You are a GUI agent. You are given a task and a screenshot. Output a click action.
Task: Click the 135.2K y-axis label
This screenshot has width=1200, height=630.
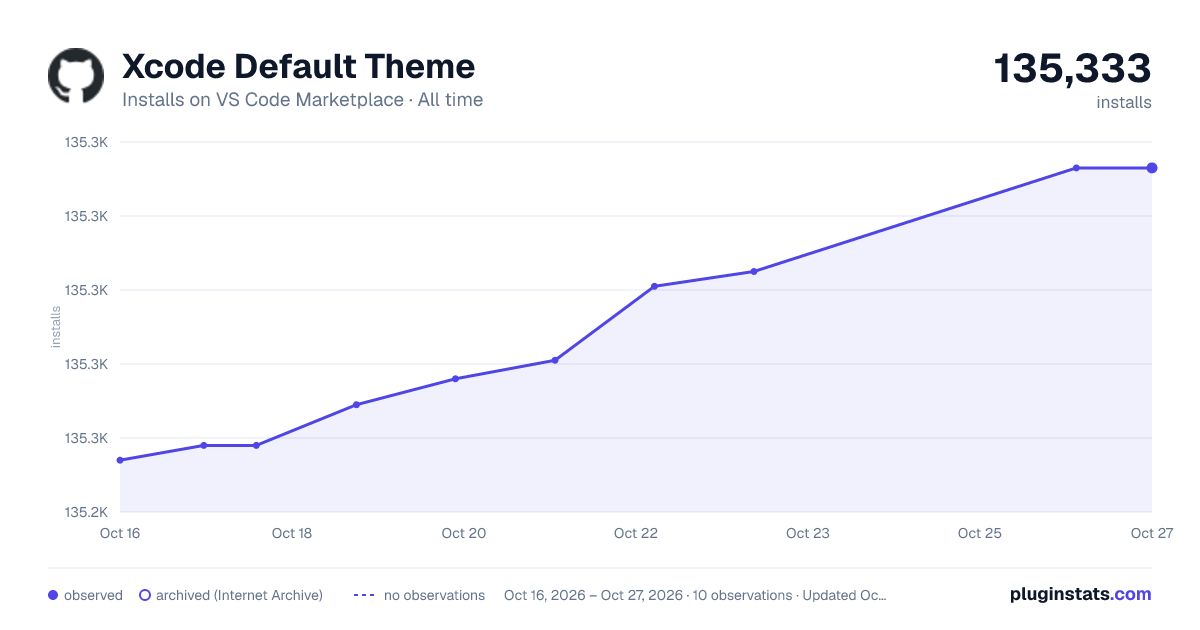click(x=86, y=512)
